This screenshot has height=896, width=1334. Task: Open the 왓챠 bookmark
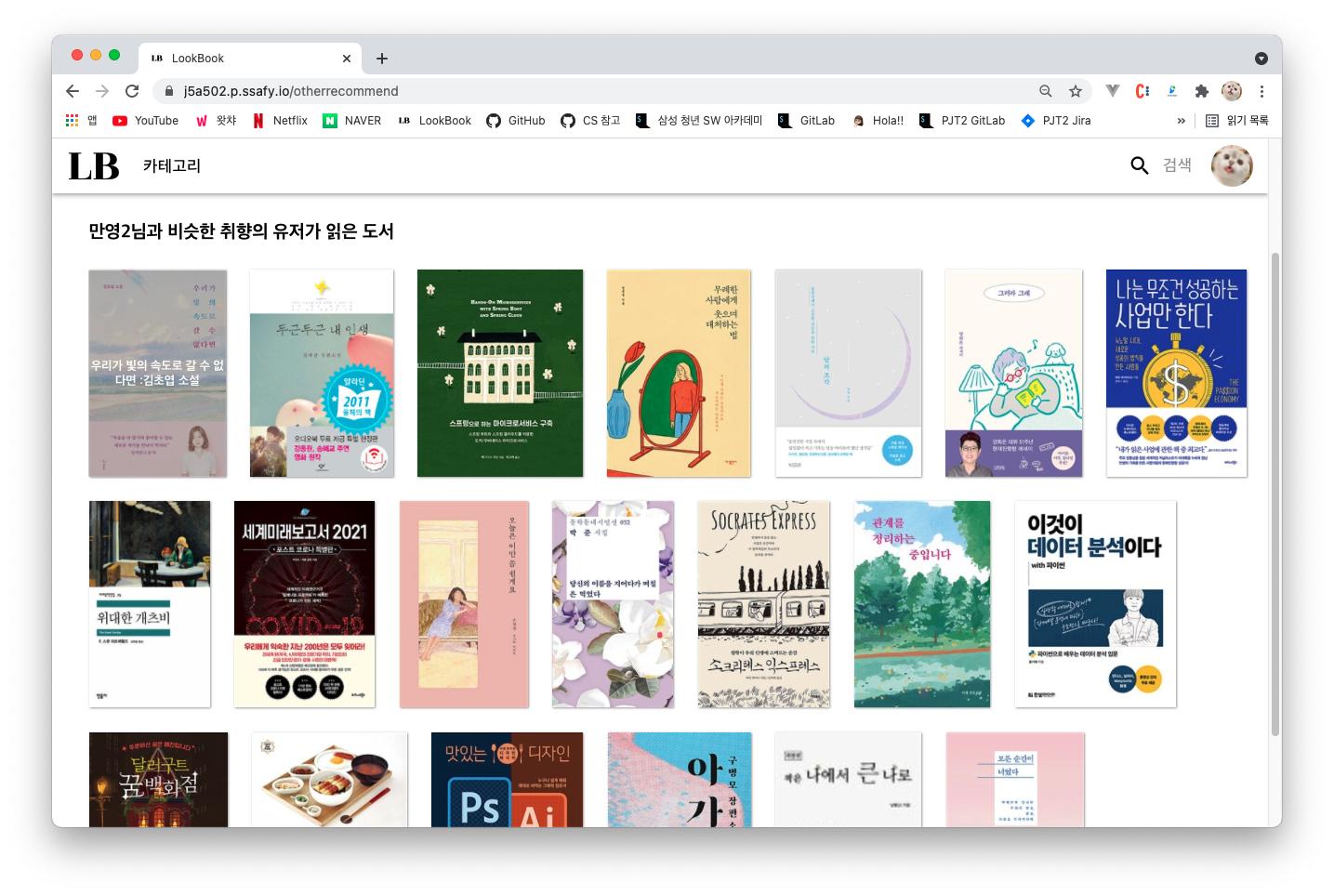pyautogui.click(x=216, y=120)
